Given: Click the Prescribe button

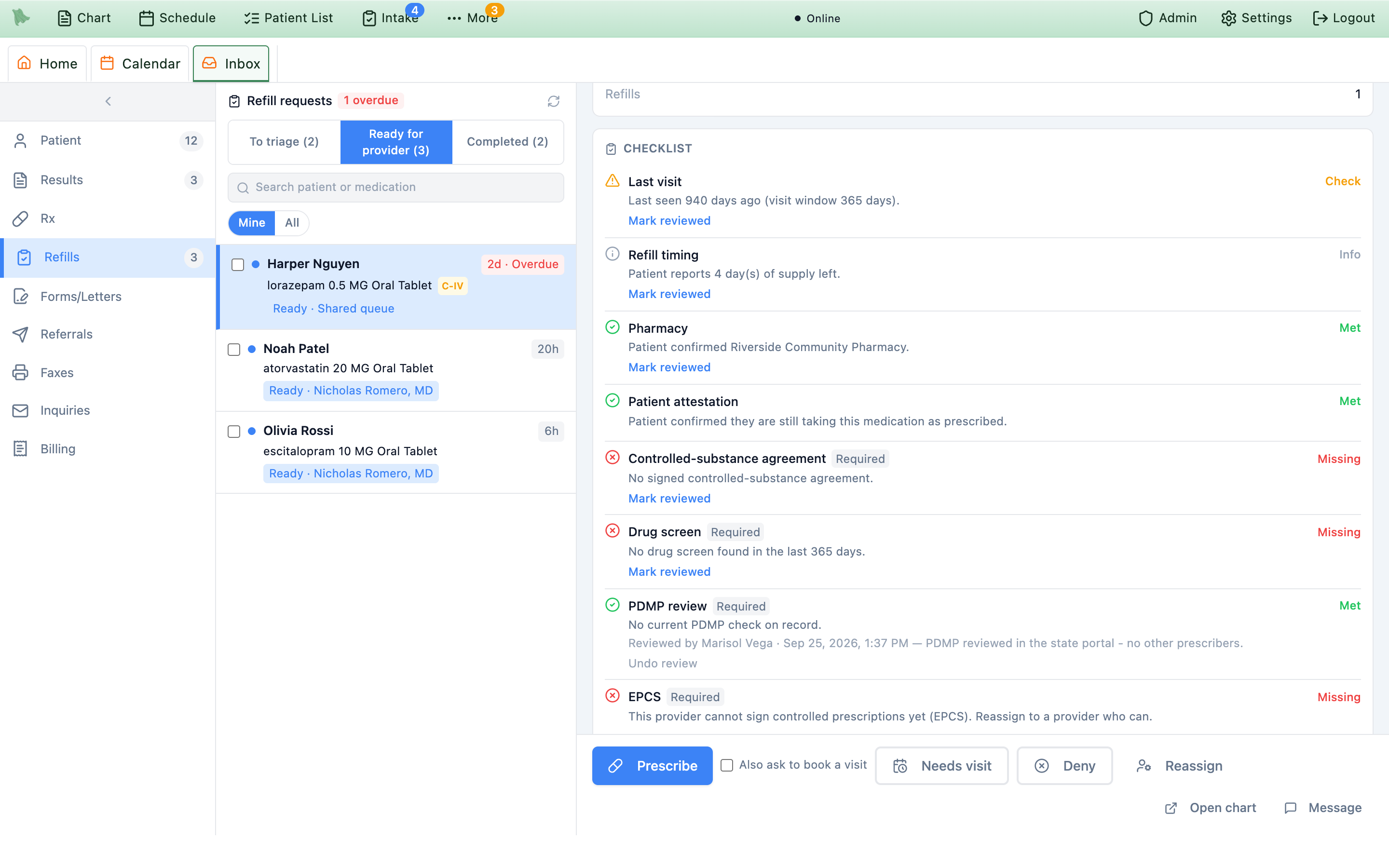Looking at the screenshot, I should [x=652, y=766].
